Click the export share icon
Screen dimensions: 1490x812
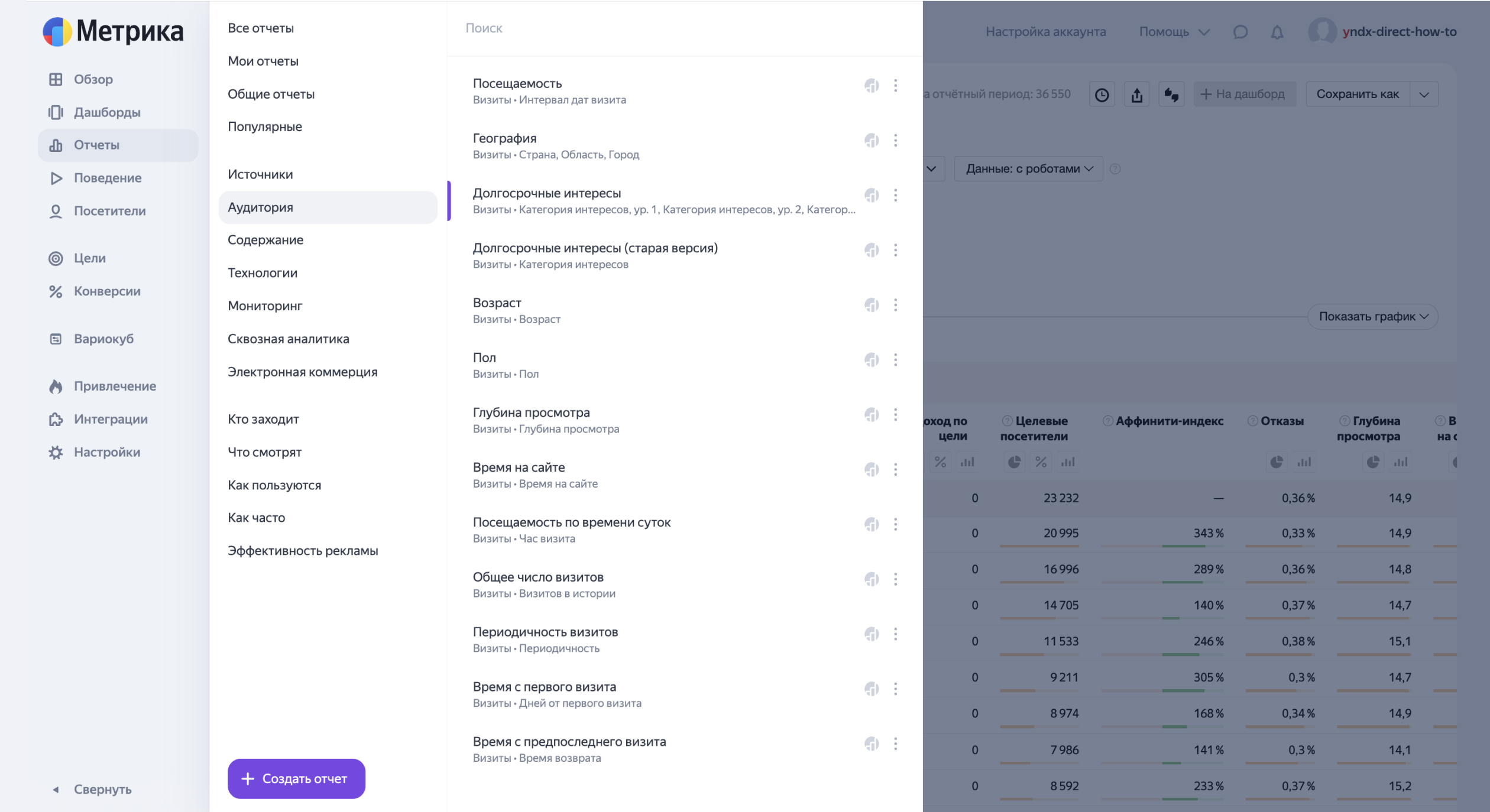pyautogui.click(x=1136, y=95)
